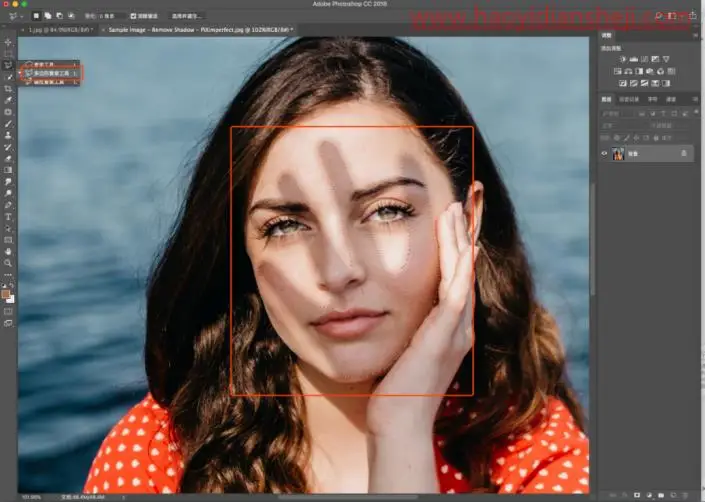Select the History Brush tool
705x502 pixels.
pos(8,147)
